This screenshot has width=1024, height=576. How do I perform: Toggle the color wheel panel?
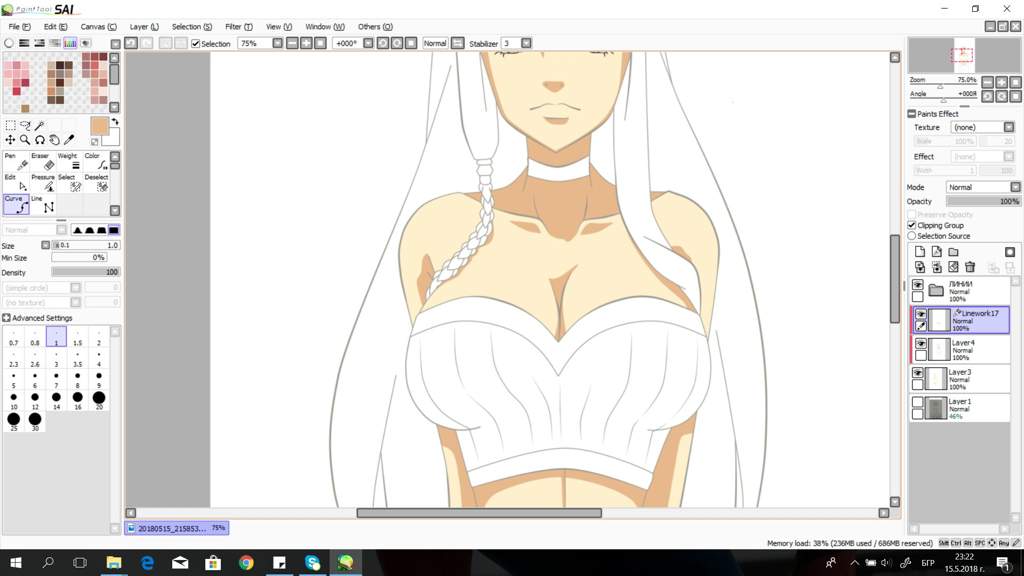click(x=9, y=43)
